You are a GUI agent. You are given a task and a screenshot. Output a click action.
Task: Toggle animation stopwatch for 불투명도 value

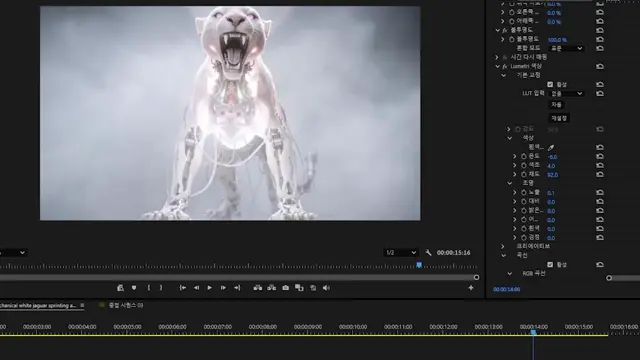click(x=511, y=39)
